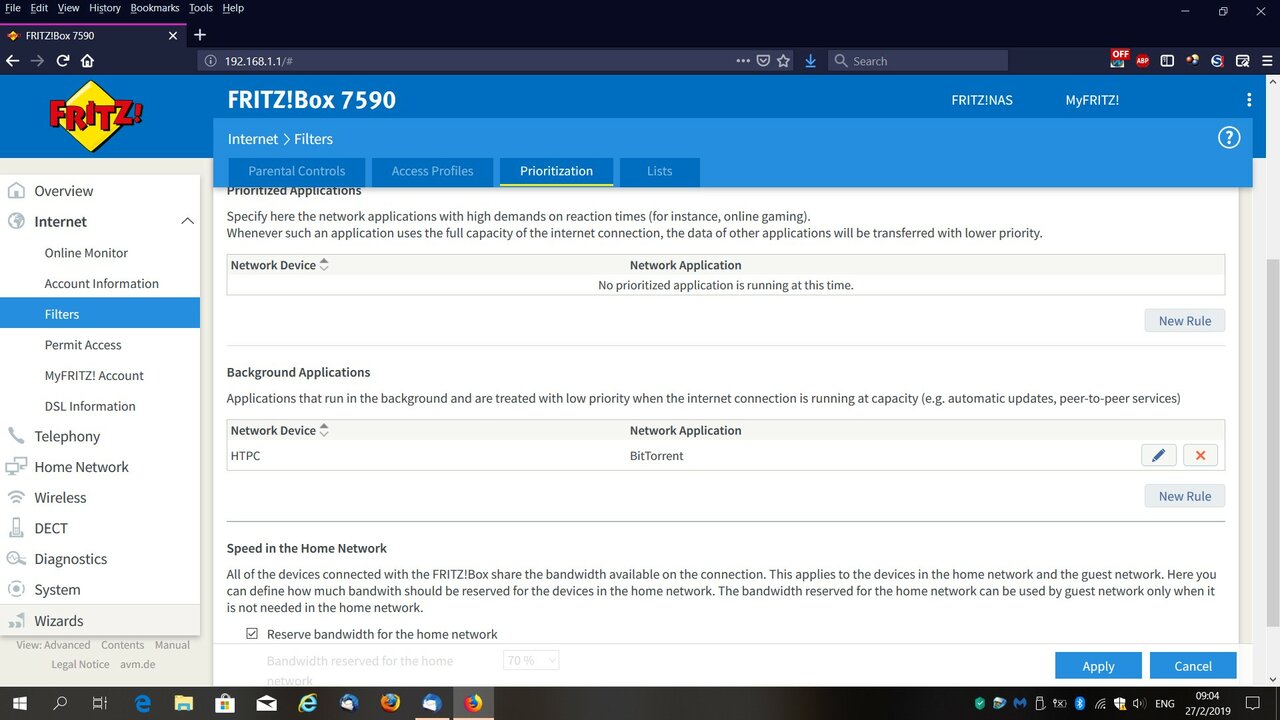
Task: Open the File menu
Action: 13,8
